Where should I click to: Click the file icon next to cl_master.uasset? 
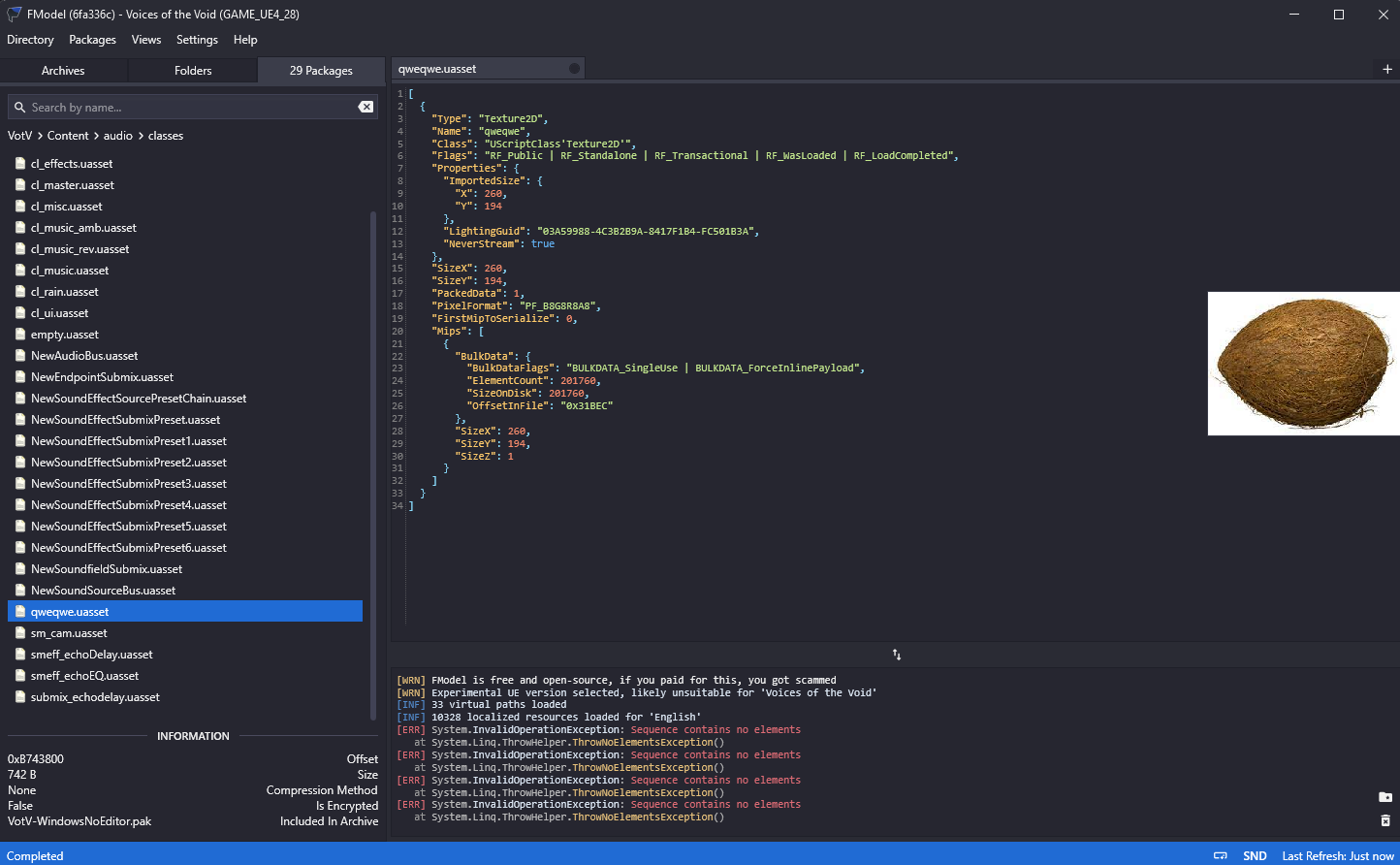tap(20, 185)
